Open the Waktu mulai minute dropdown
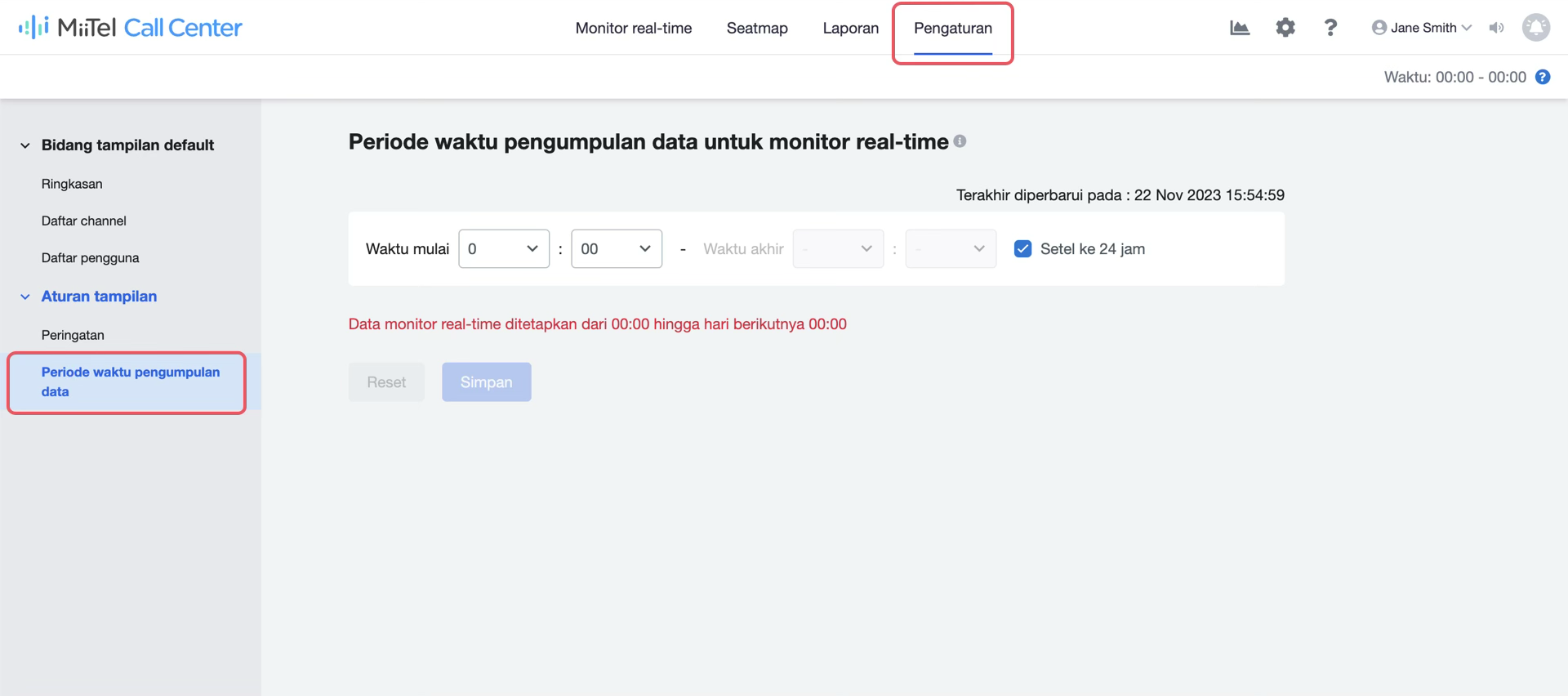 [617, 249]
